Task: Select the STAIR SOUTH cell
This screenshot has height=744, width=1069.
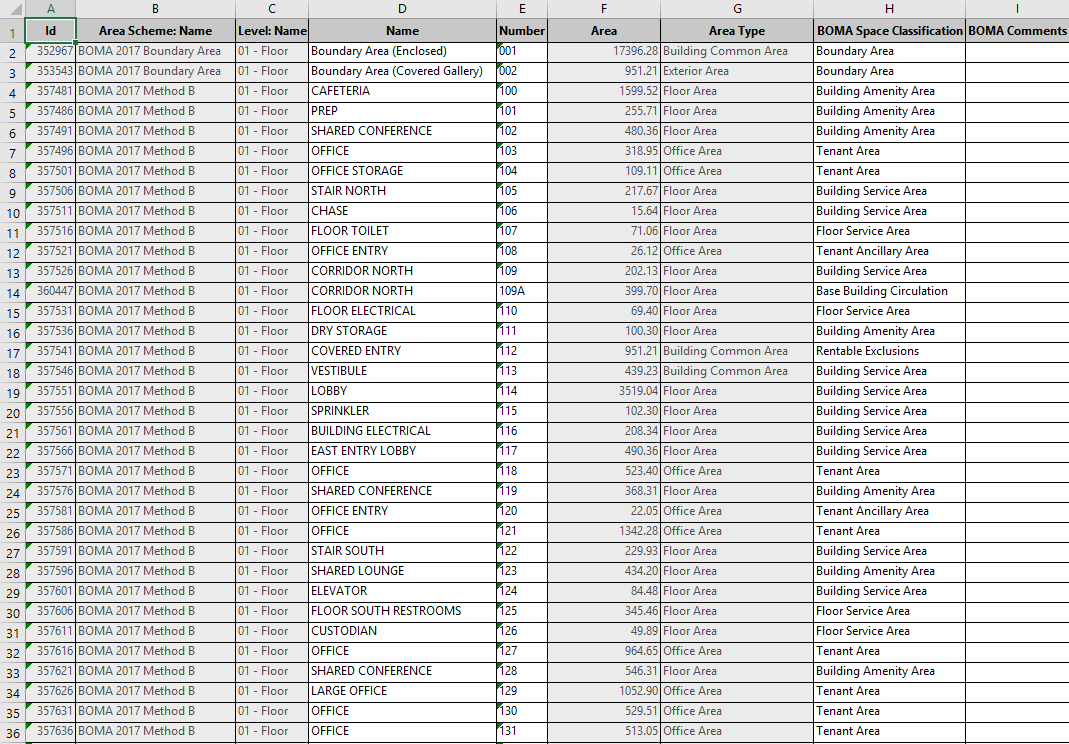Action: (402, 551)
